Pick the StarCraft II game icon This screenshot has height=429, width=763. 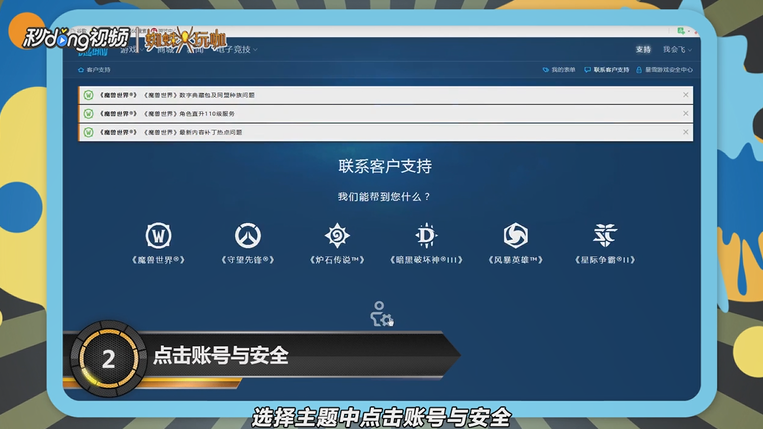[x=605, y=235]
